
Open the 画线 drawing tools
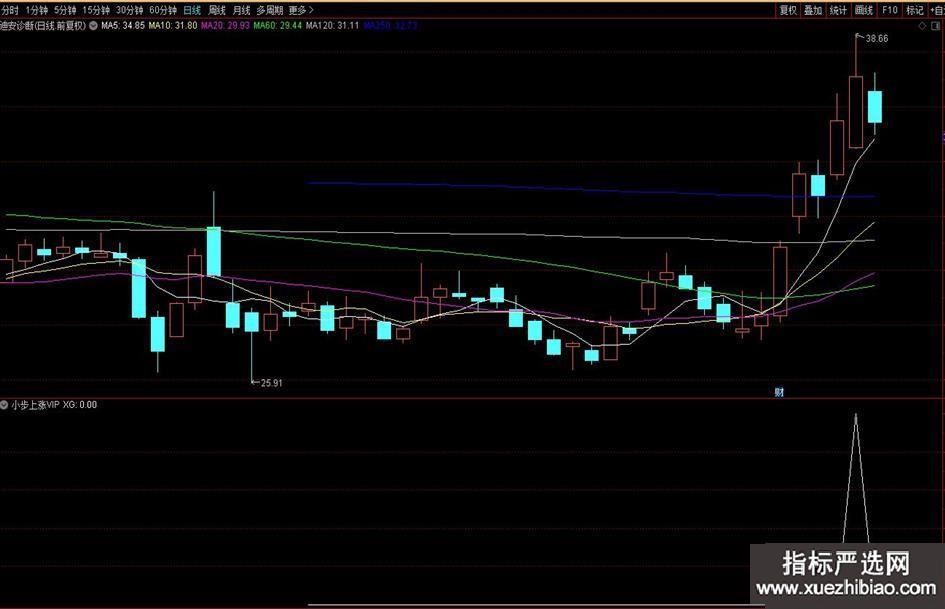pos(864,10)
